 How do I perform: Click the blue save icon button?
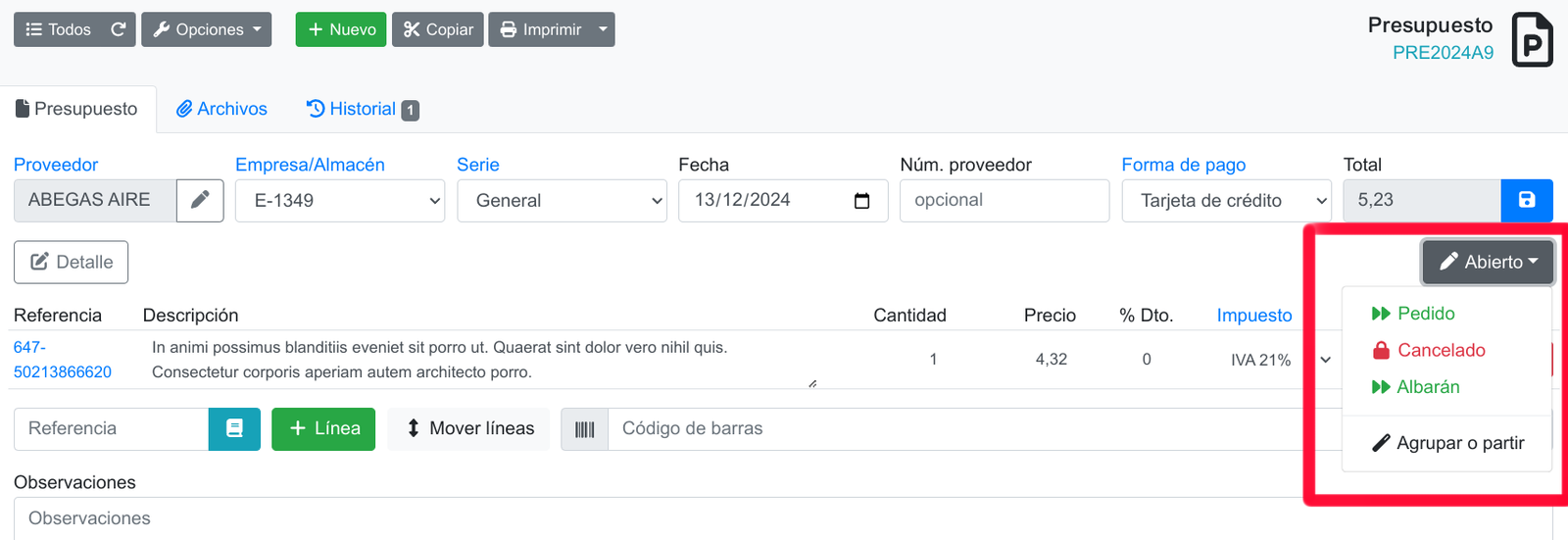click(x=1527, y=200)
